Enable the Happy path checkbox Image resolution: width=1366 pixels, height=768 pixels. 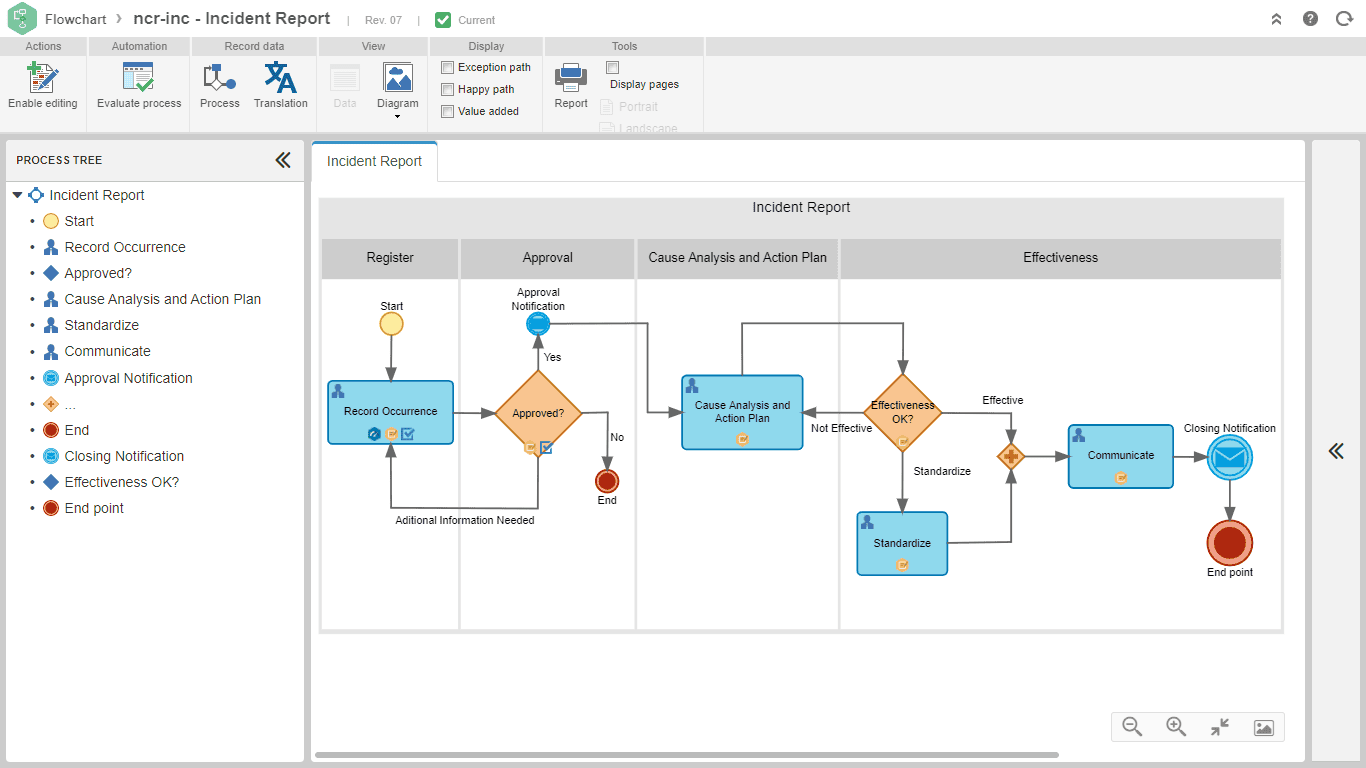tap(448, 89)
